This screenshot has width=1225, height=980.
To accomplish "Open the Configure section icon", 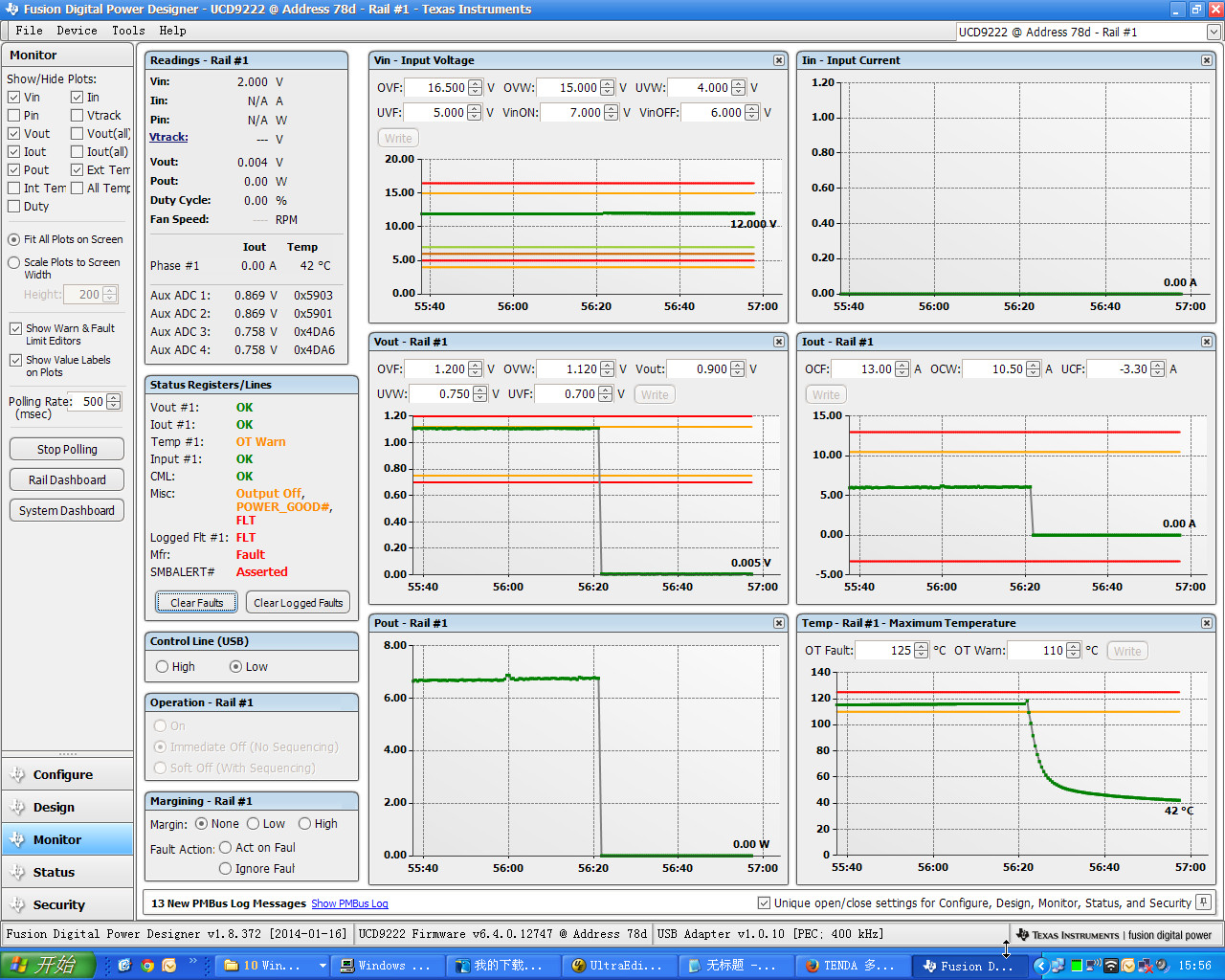I will click(17, 775).
